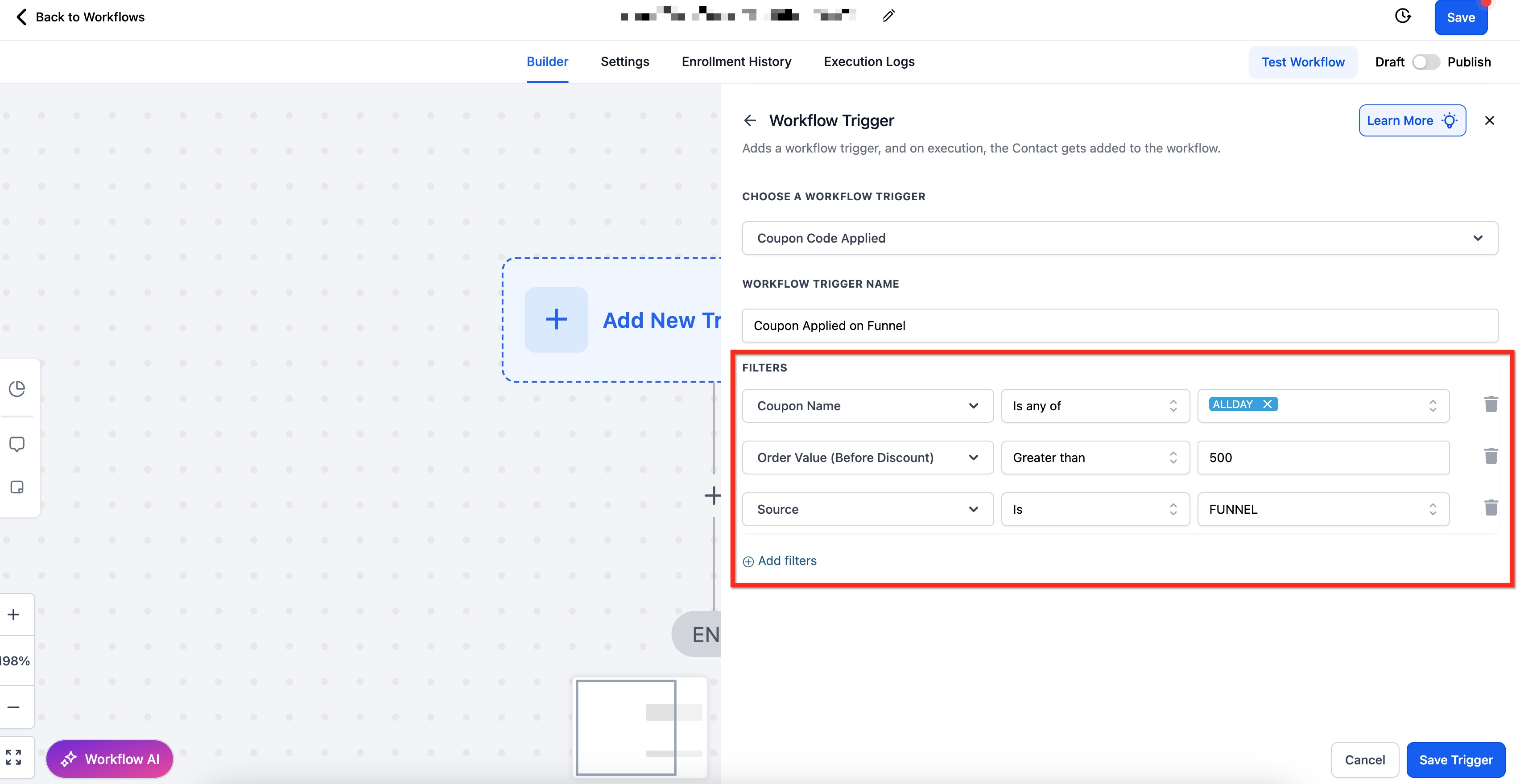Open the Order Value (Before Discount) dropdown
The image size is (1520, 784).
(x=867, y=458)
